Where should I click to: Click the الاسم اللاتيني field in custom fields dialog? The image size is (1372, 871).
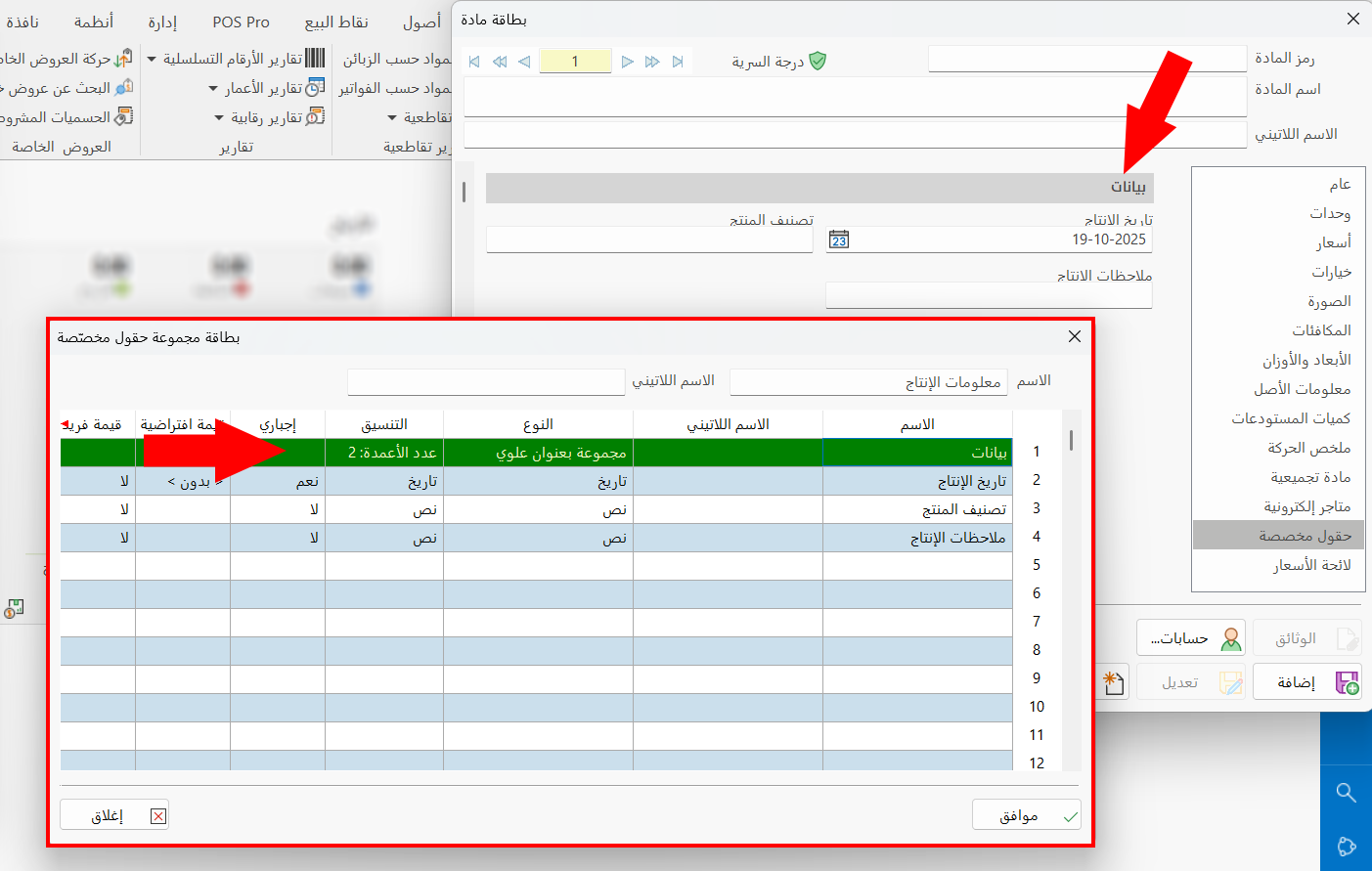coord(486,381)
